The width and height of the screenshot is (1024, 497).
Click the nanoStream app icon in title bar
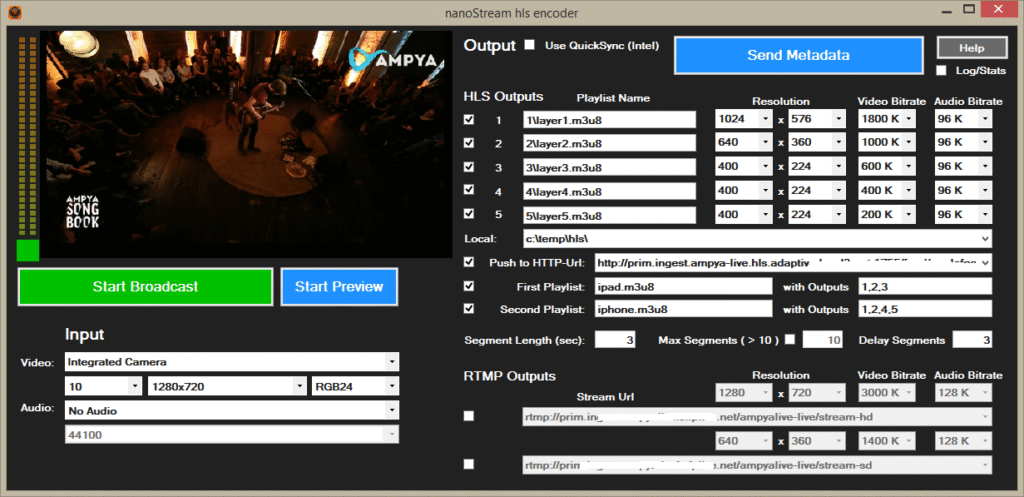point(11,11)
